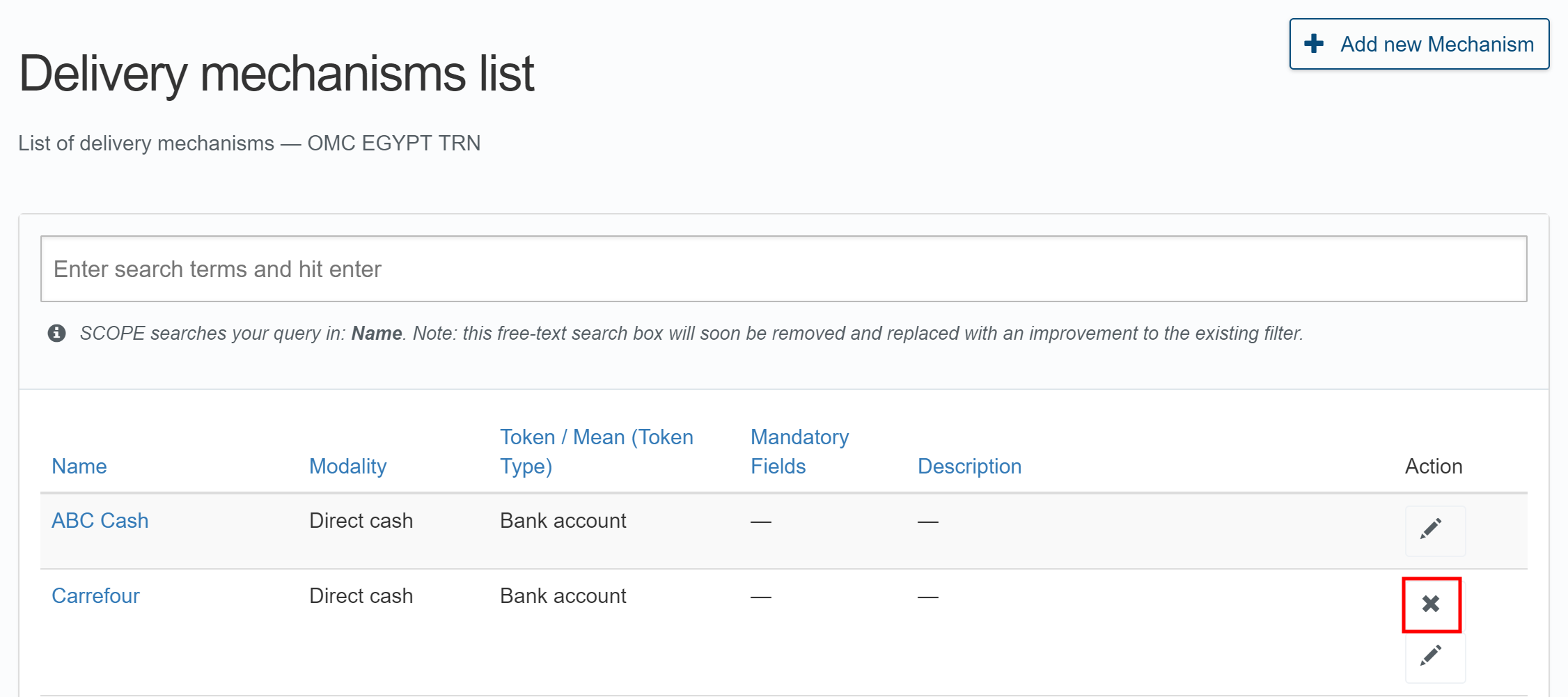Click the edit pencil for Carrefour

point(1434,657)
